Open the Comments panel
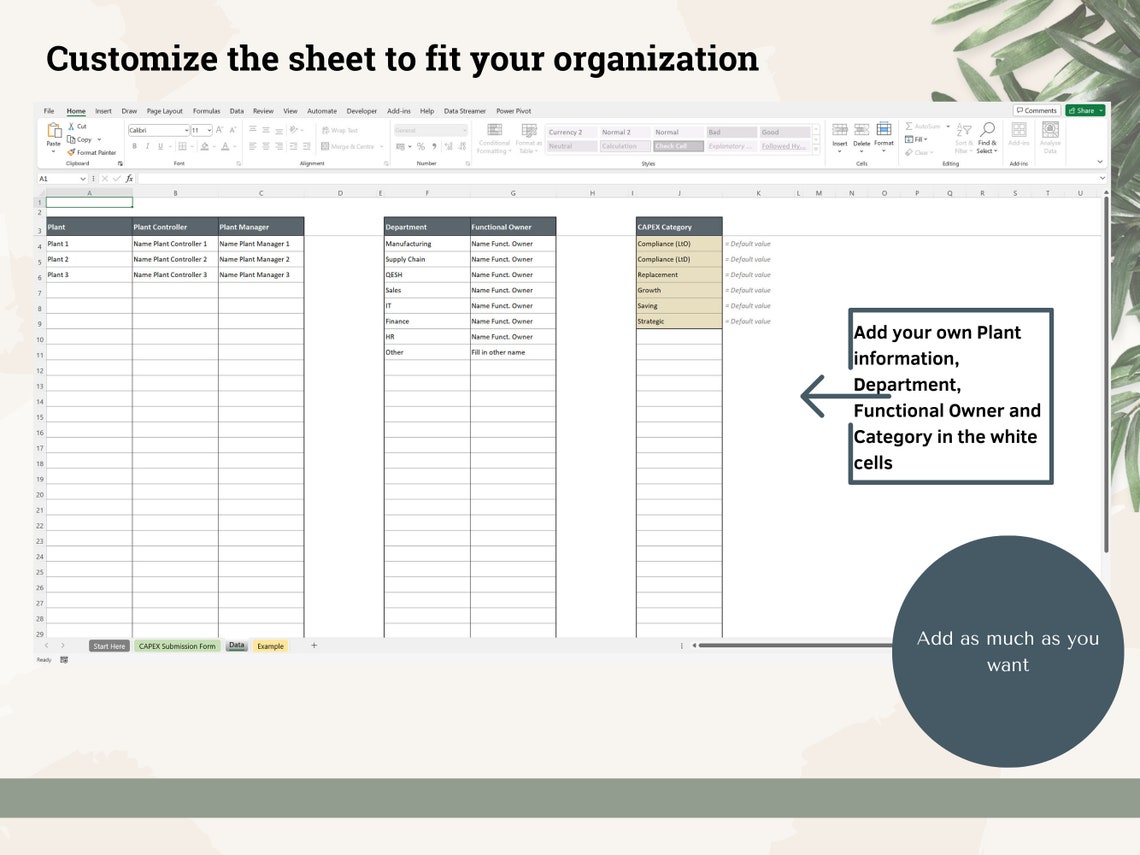Image resolution: width=1140 pixels, height=855 pixels. pyautogui.click(x=1038, y=111)
